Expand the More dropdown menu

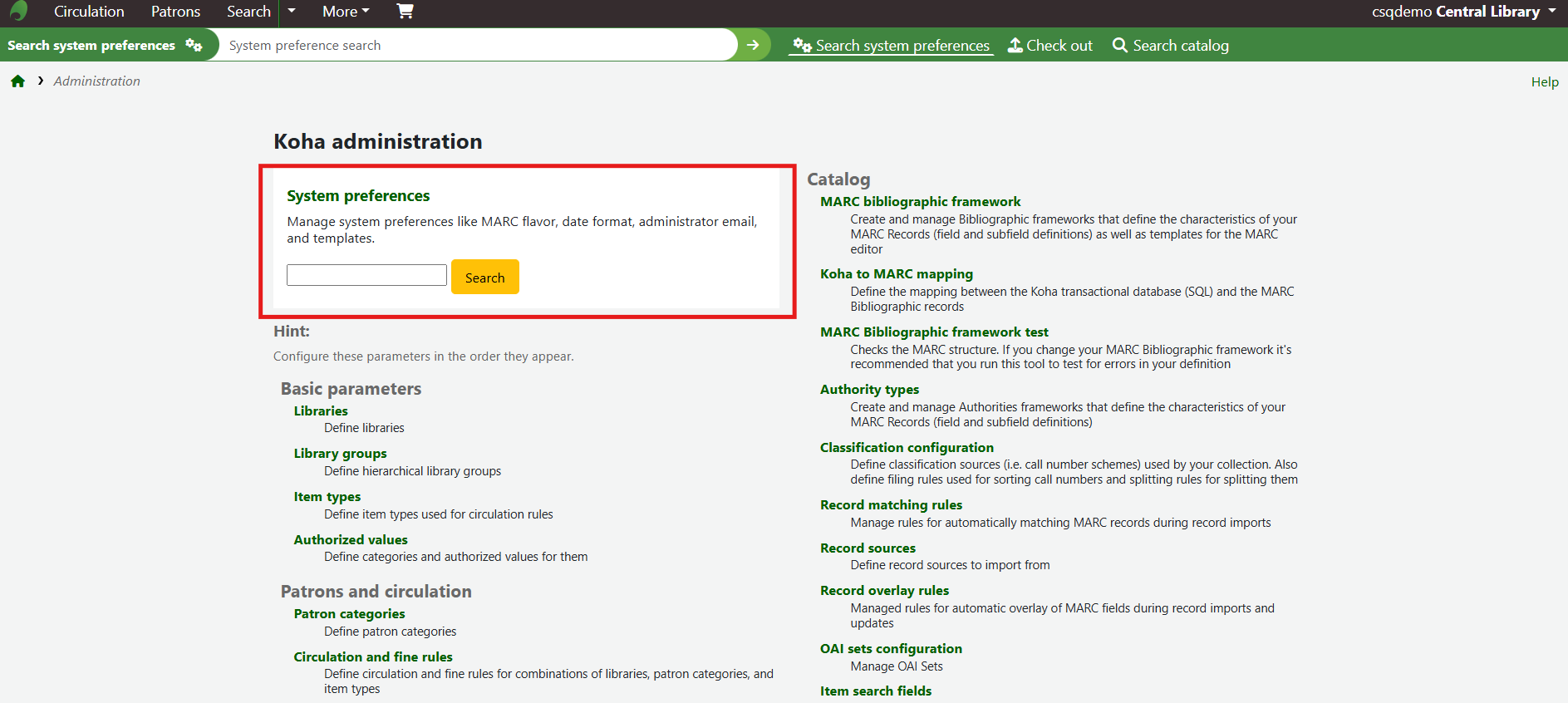346,12
